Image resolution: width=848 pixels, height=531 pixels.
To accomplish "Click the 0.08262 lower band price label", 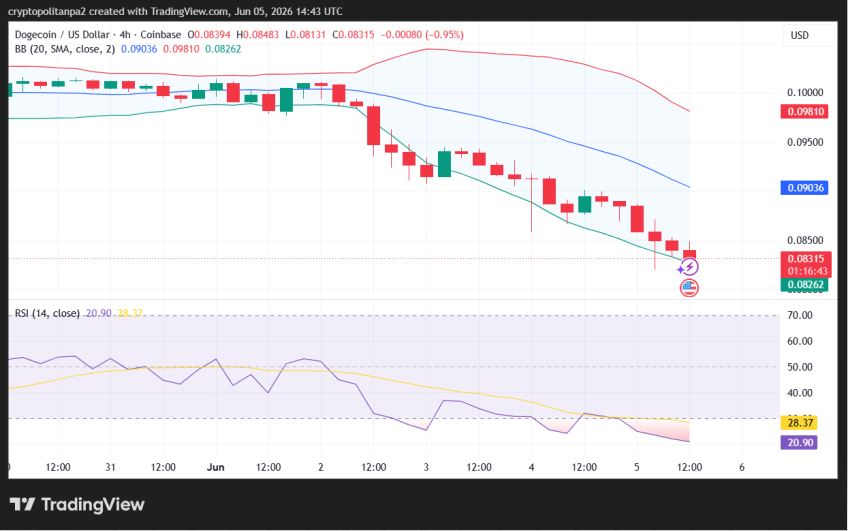I will point(805,285).
